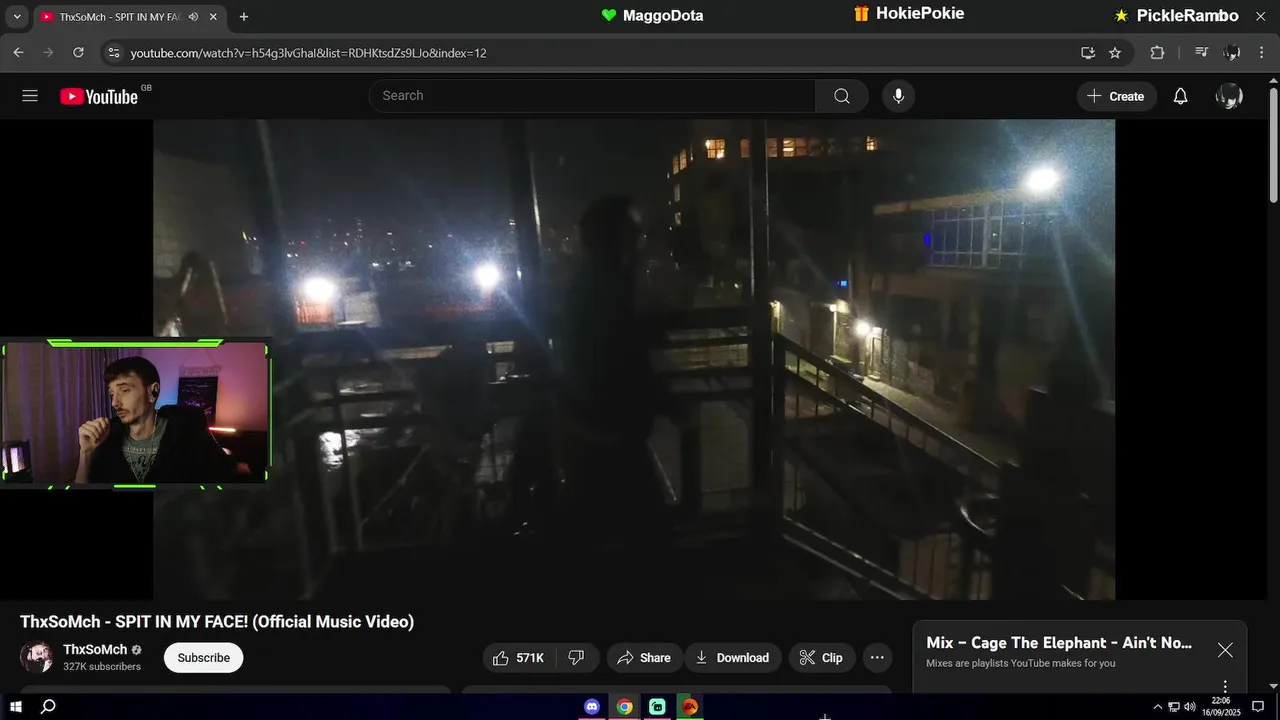Subscribe to the ThxSoMch channel
Screen dimensions: 1280x720
point(204,658)
